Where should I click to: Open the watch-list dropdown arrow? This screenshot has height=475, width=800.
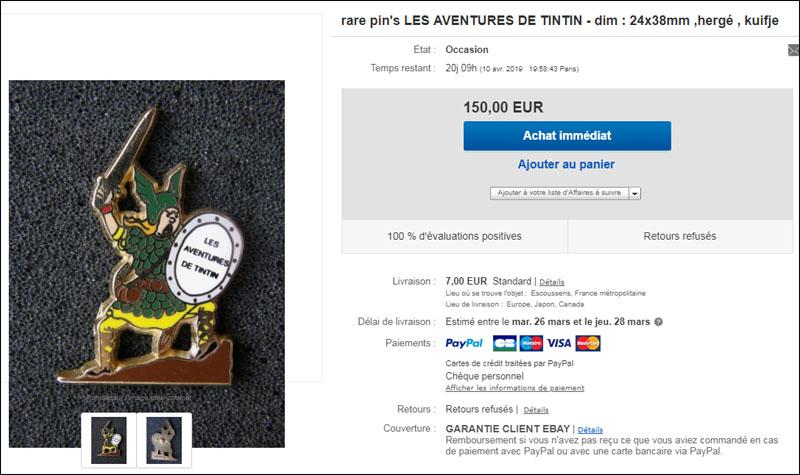point(635,193)
